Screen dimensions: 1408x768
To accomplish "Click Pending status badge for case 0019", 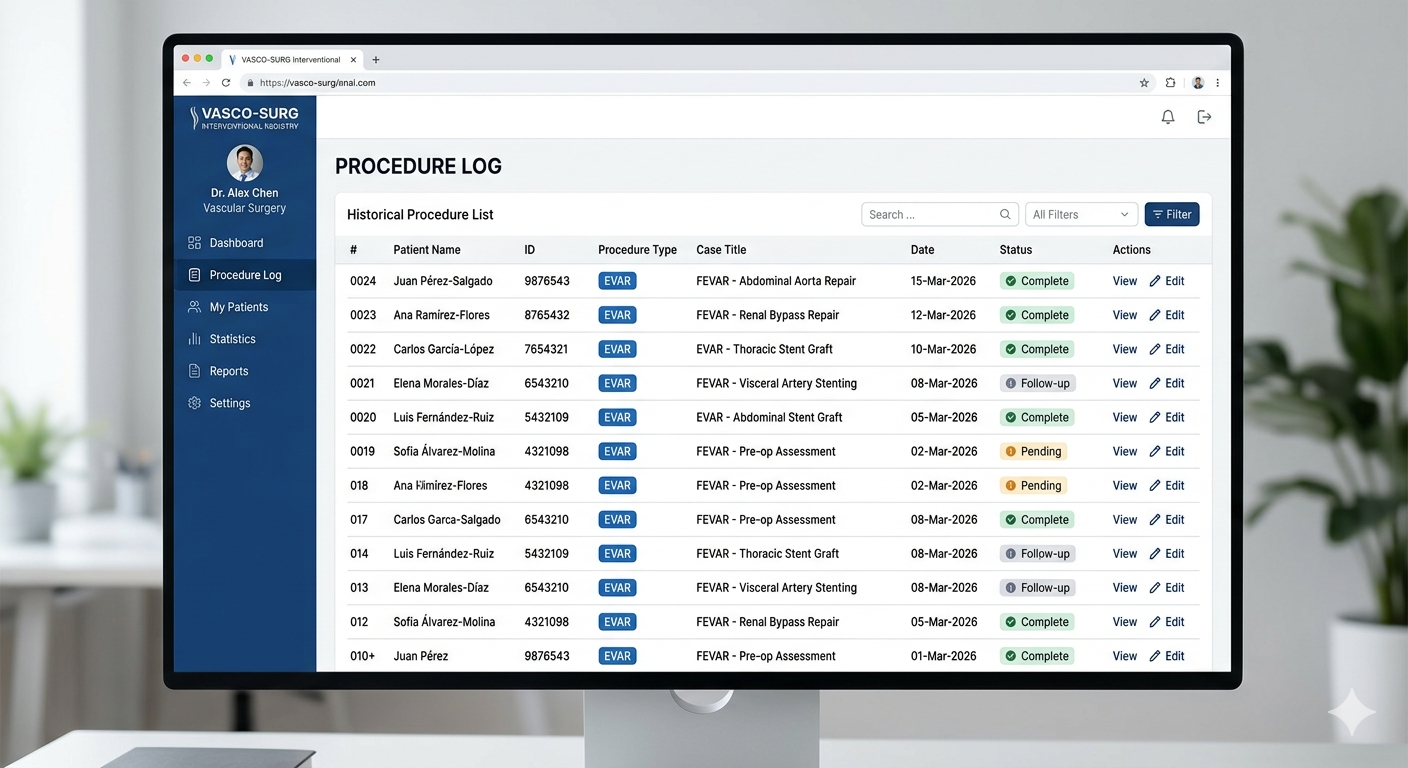I will (x=1033, y=451).
